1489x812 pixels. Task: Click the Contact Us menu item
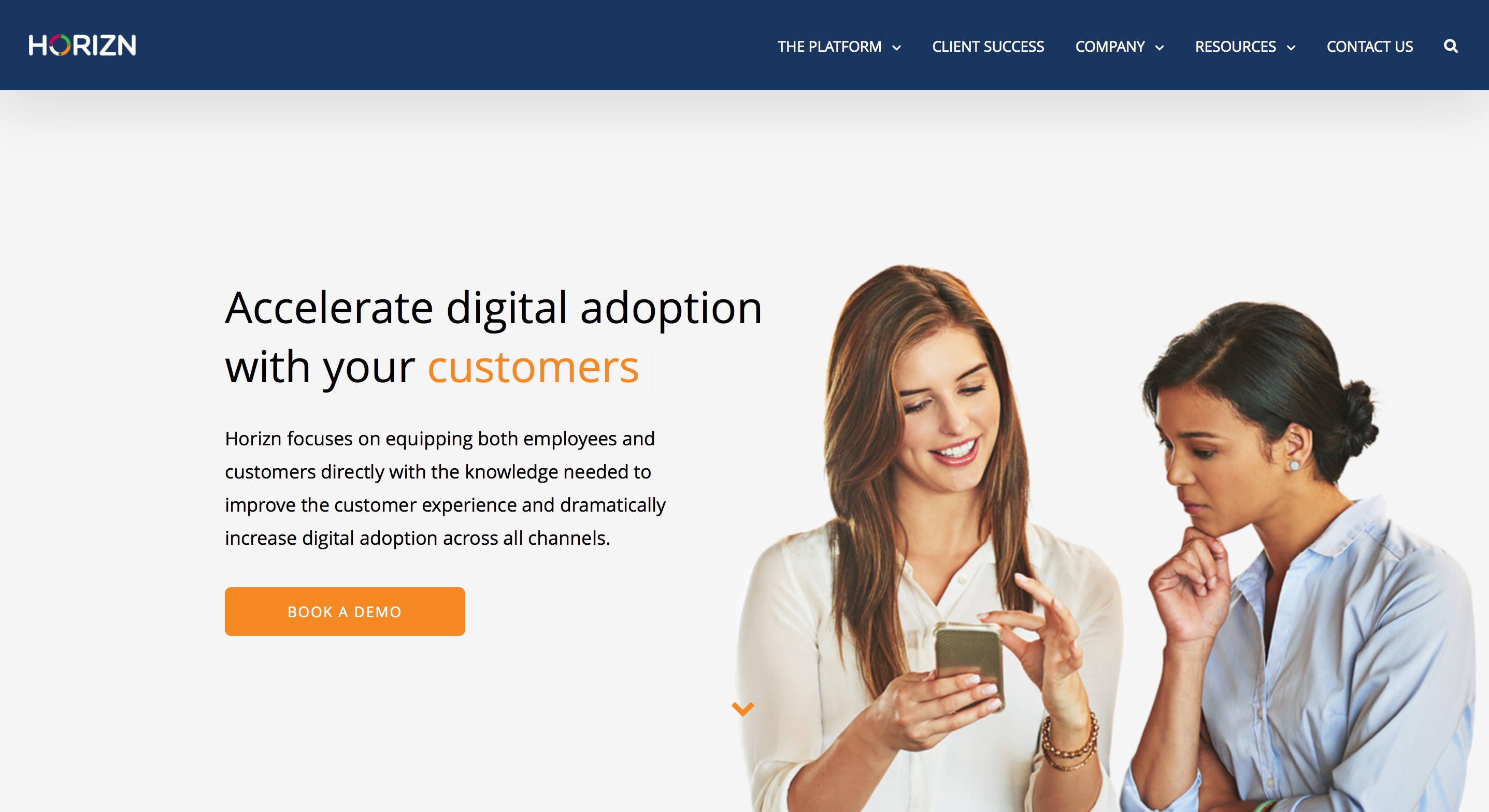pyautogui.click(x=1370, y=45)
